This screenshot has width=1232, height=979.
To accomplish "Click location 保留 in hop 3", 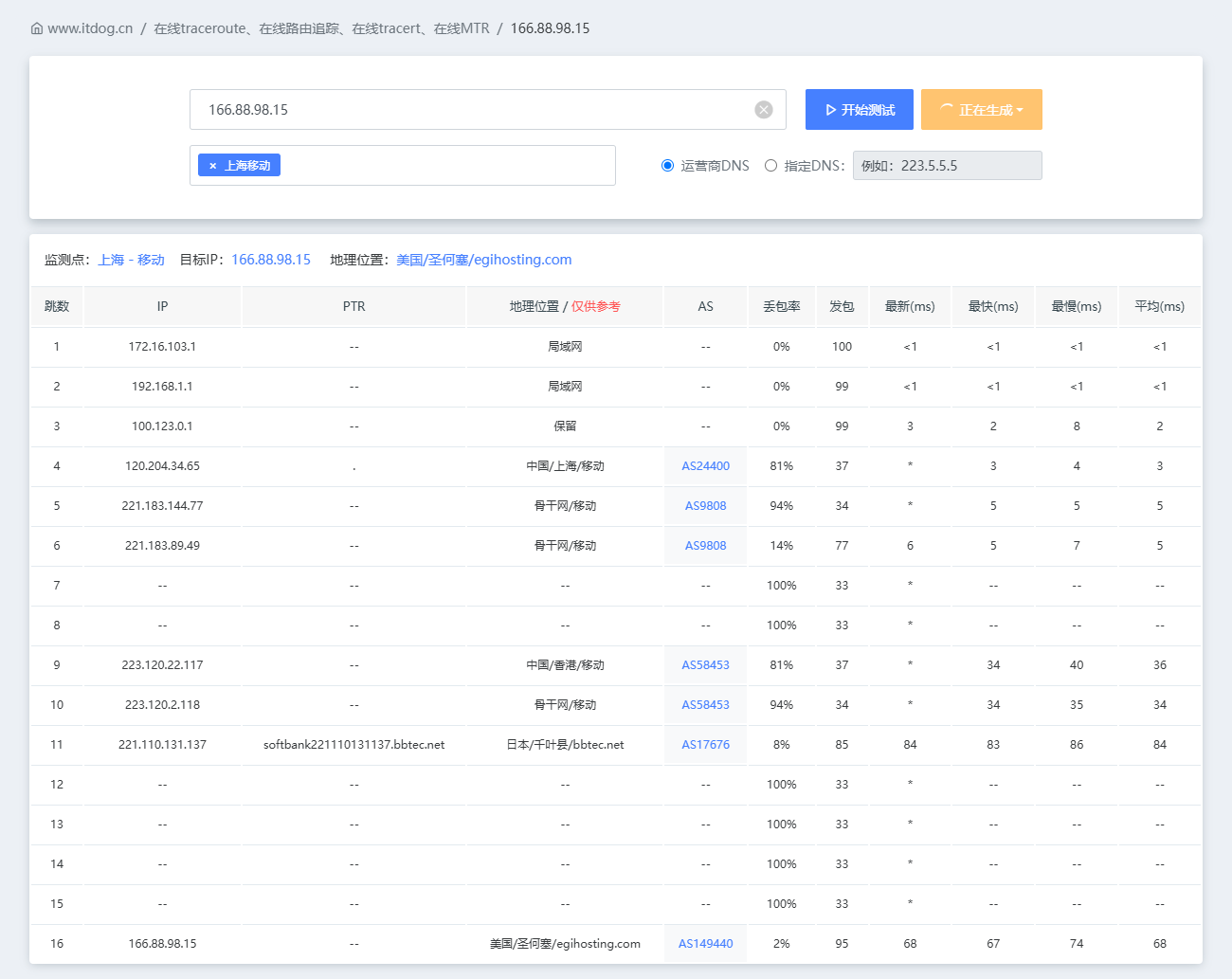I will pyautogui.click(x=565, y=426).
